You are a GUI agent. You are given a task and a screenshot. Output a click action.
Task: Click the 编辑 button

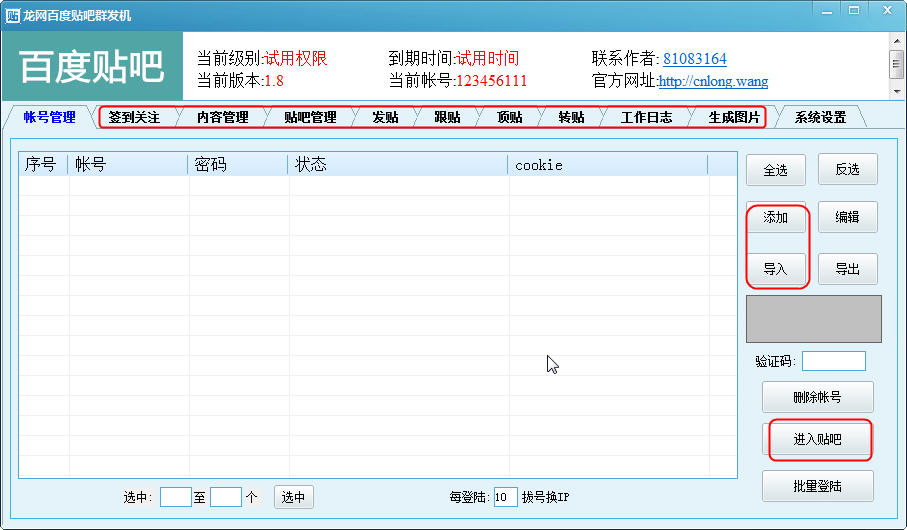click(847, 217)
